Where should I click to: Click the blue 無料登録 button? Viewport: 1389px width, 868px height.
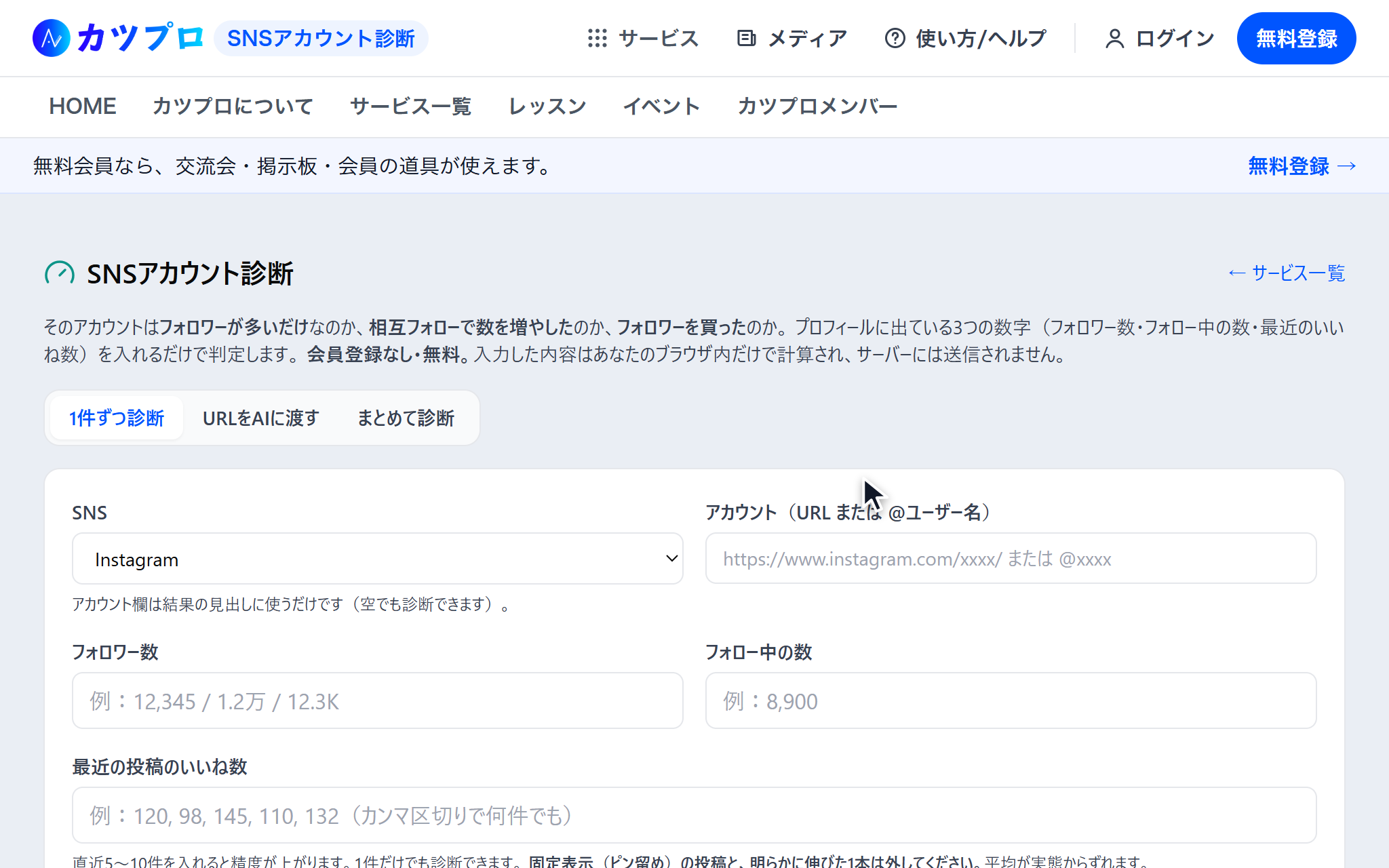point(1296,39)
